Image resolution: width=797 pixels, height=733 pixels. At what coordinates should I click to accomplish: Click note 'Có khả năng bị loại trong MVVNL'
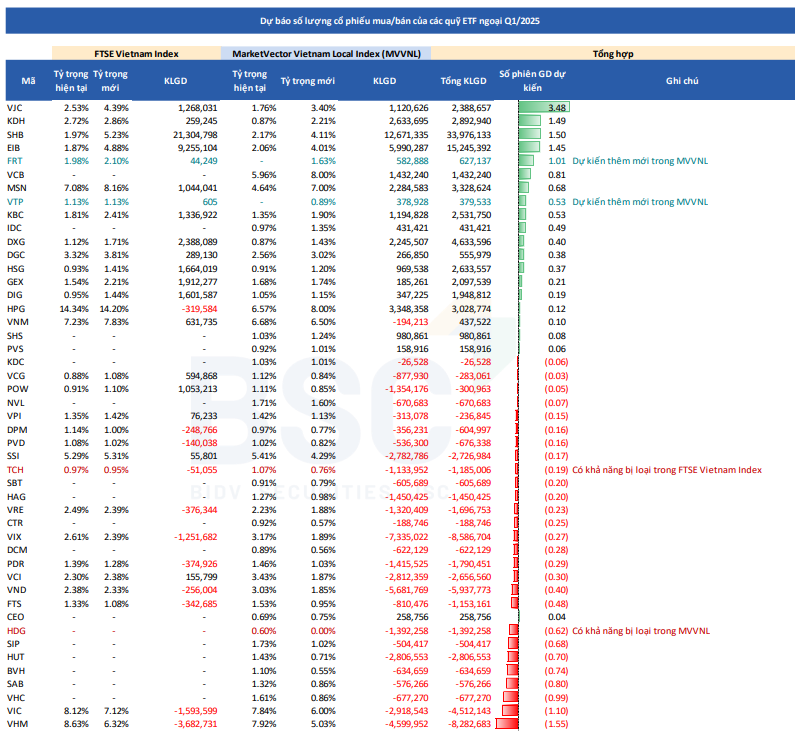pos(641,631)
